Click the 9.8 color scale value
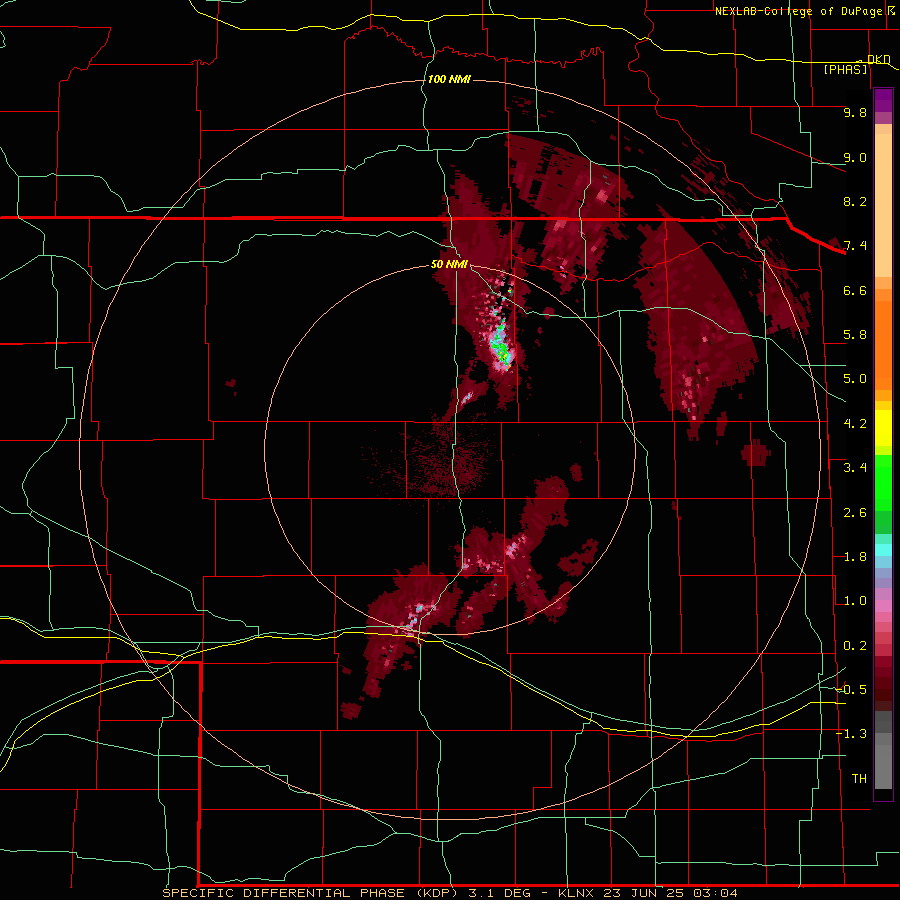900x900 pixels. pos(855,112)
